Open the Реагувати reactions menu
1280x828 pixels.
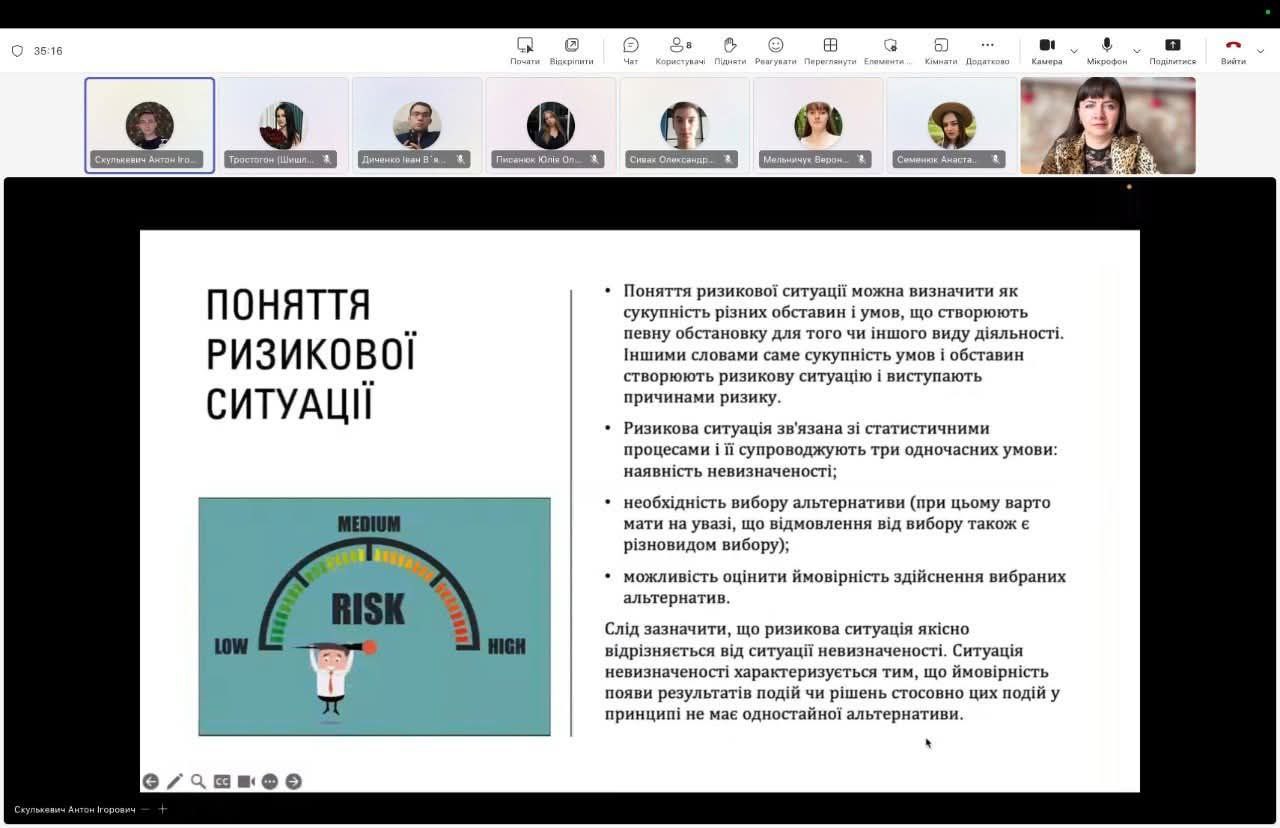[x=775, y=50]
